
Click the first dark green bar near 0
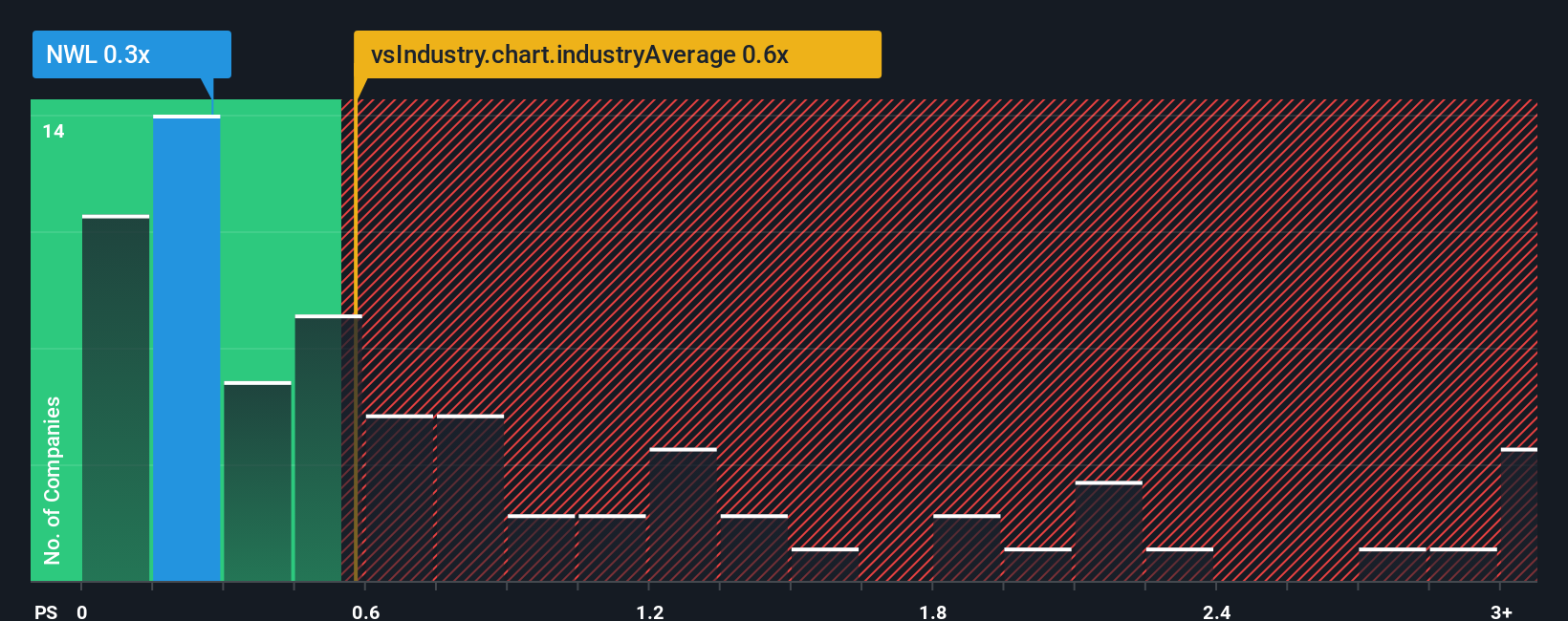pos(116,398)
